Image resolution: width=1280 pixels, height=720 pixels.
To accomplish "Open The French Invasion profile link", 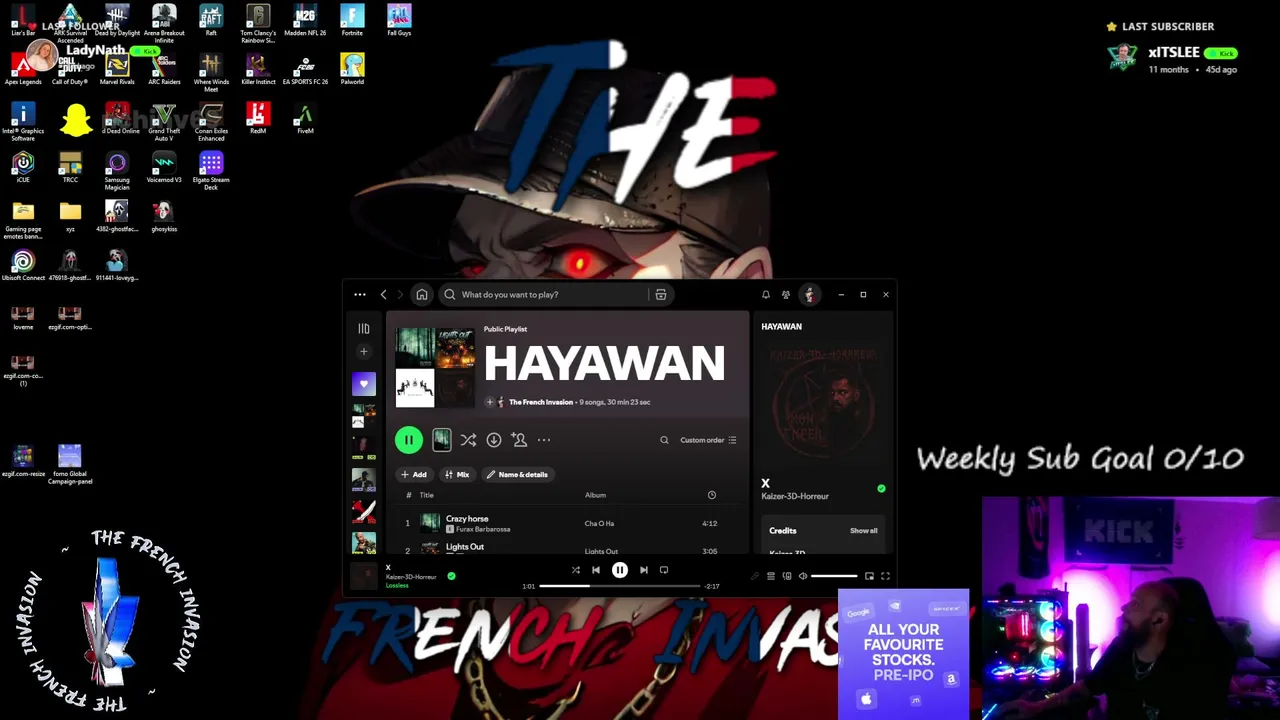I will click(541, 402).
